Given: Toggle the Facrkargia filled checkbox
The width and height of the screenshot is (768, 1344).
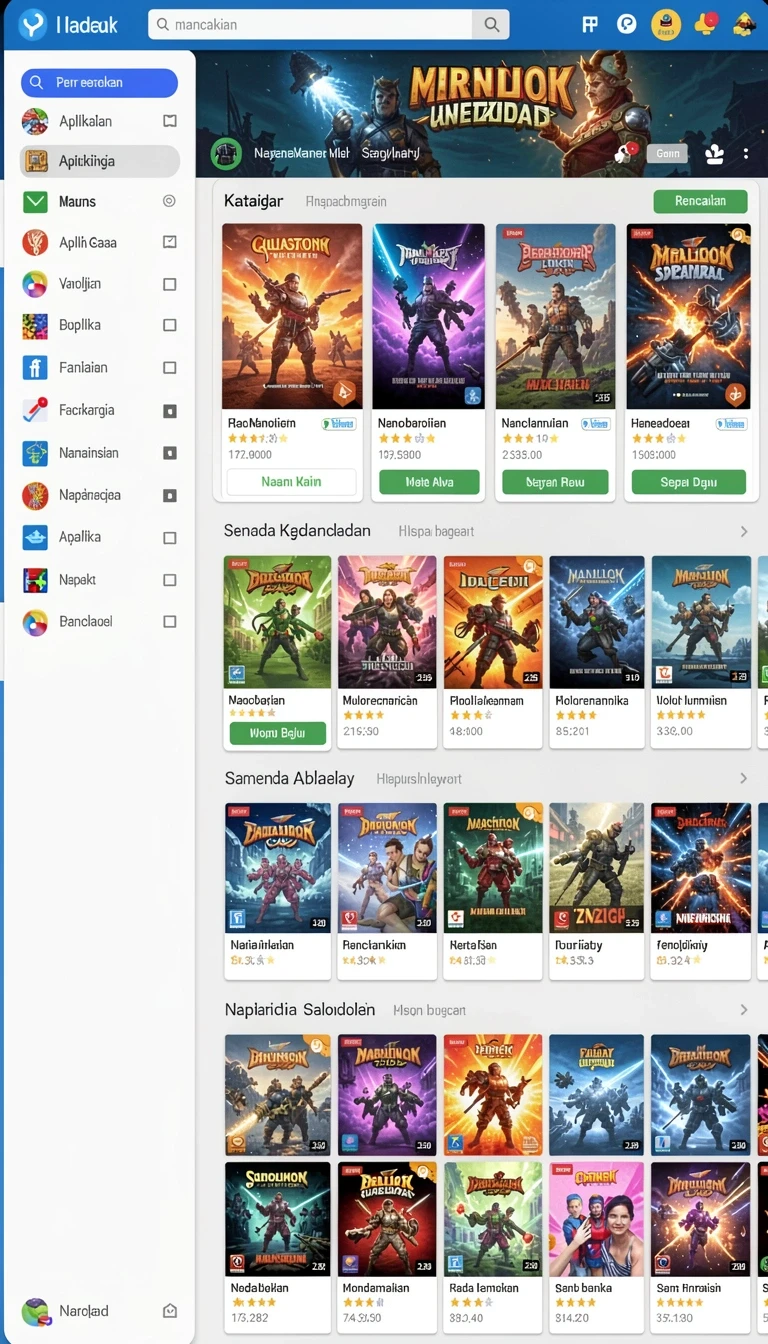Looking at the screenshot, I should pyautogui.click(x=170, y=410).
